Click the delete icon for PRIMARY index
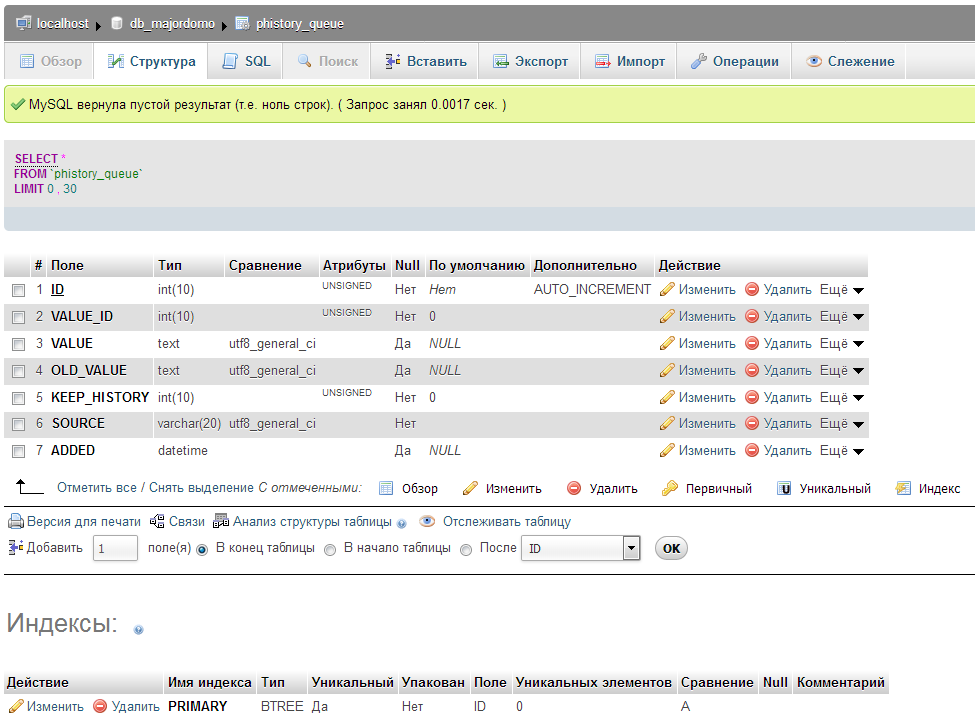The image size is (975, 725). click(100, 707)
